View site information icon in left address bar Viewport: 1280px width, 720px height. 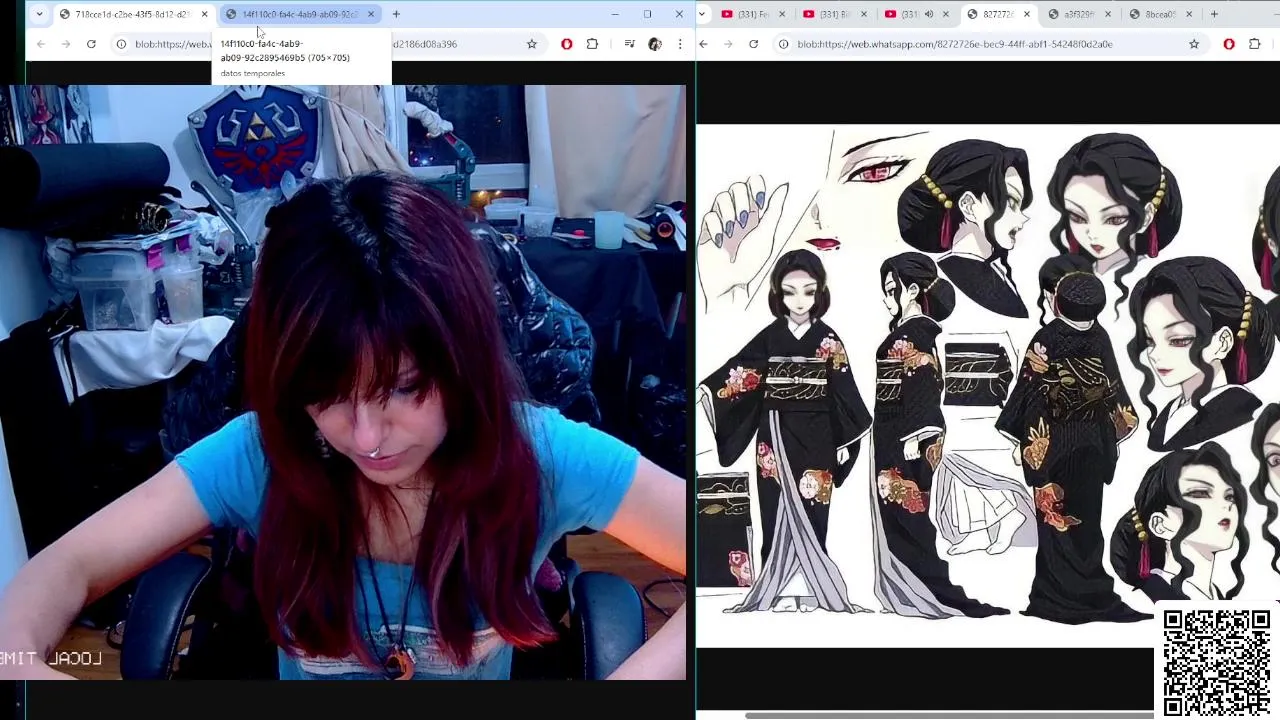click(x=121, y=44)
